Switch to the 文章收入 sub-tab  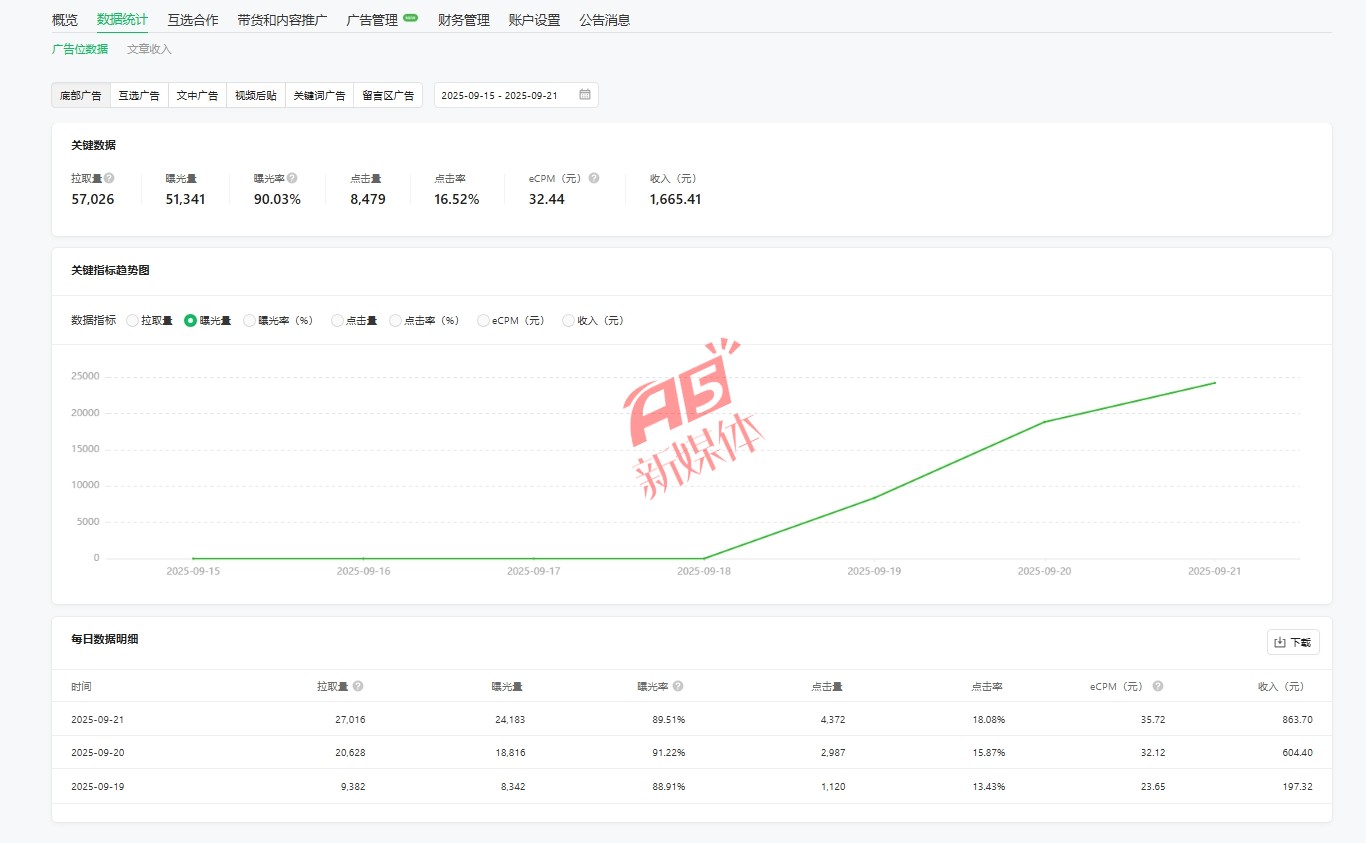(149, 49)
